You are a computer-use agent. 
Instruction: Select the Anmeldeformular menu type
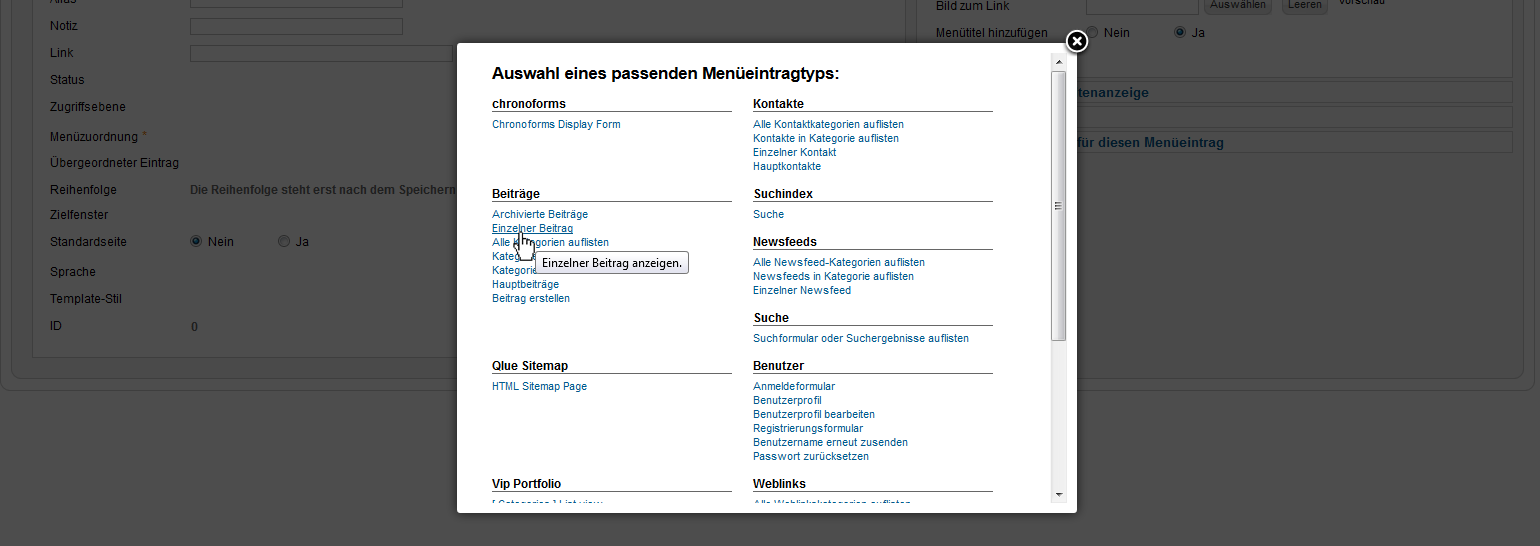pyautogui.click(x=793, y=386)
